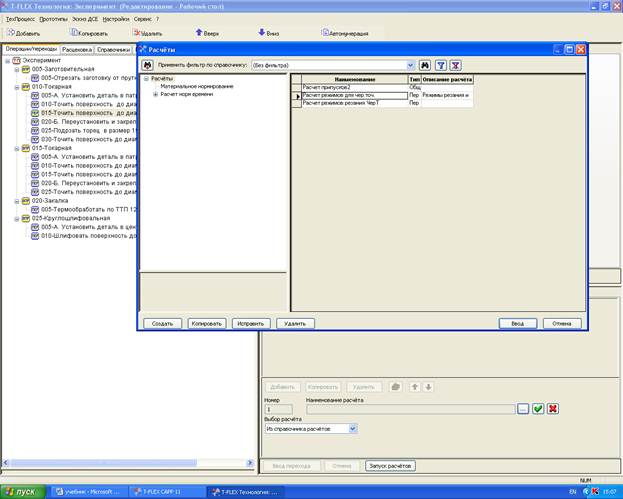Collapse the Расчёты root node
Image resolution: width=623 pixels, height=499 pixels.
pyautogui.click(x=146, y=79)
